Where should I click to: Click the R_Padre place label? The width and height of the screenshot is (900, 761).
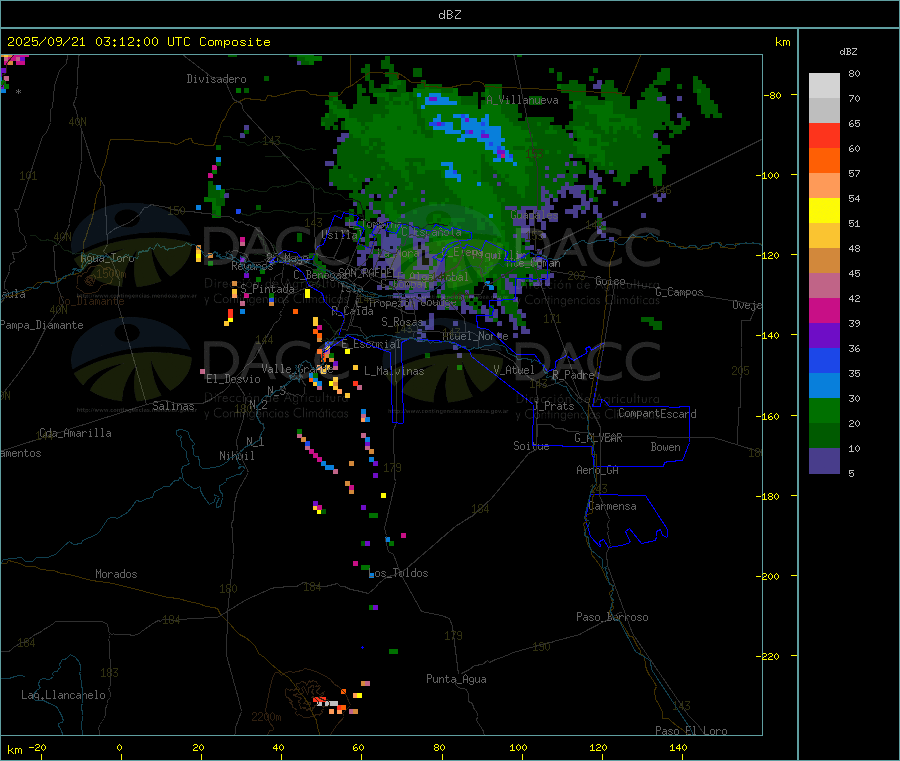pyautogui.click(x=573, y=375)
